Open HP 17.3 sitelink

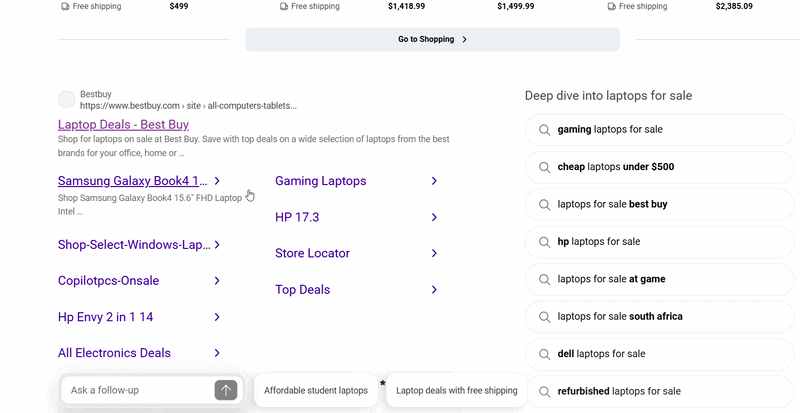pos(297,217)
